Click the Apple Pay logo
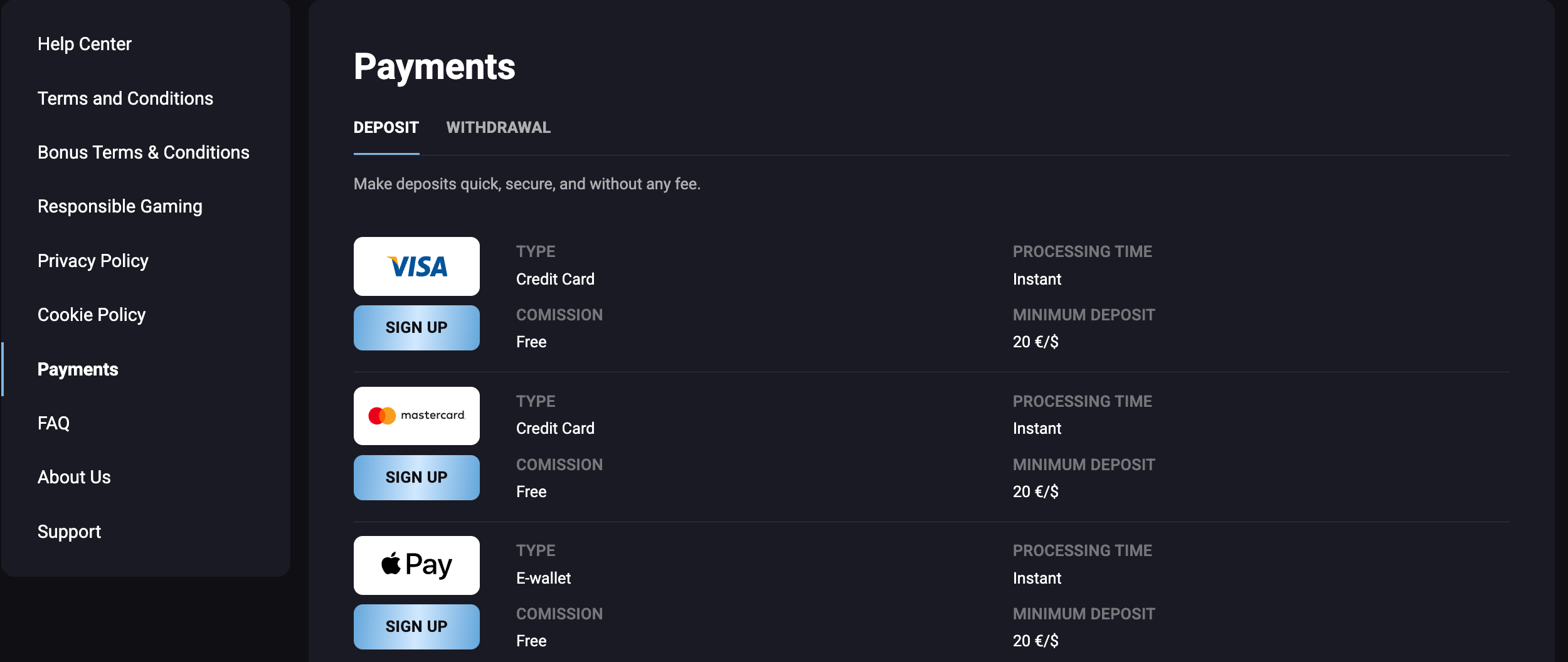This screenshot has width=1568, height=662. point(416,565)
